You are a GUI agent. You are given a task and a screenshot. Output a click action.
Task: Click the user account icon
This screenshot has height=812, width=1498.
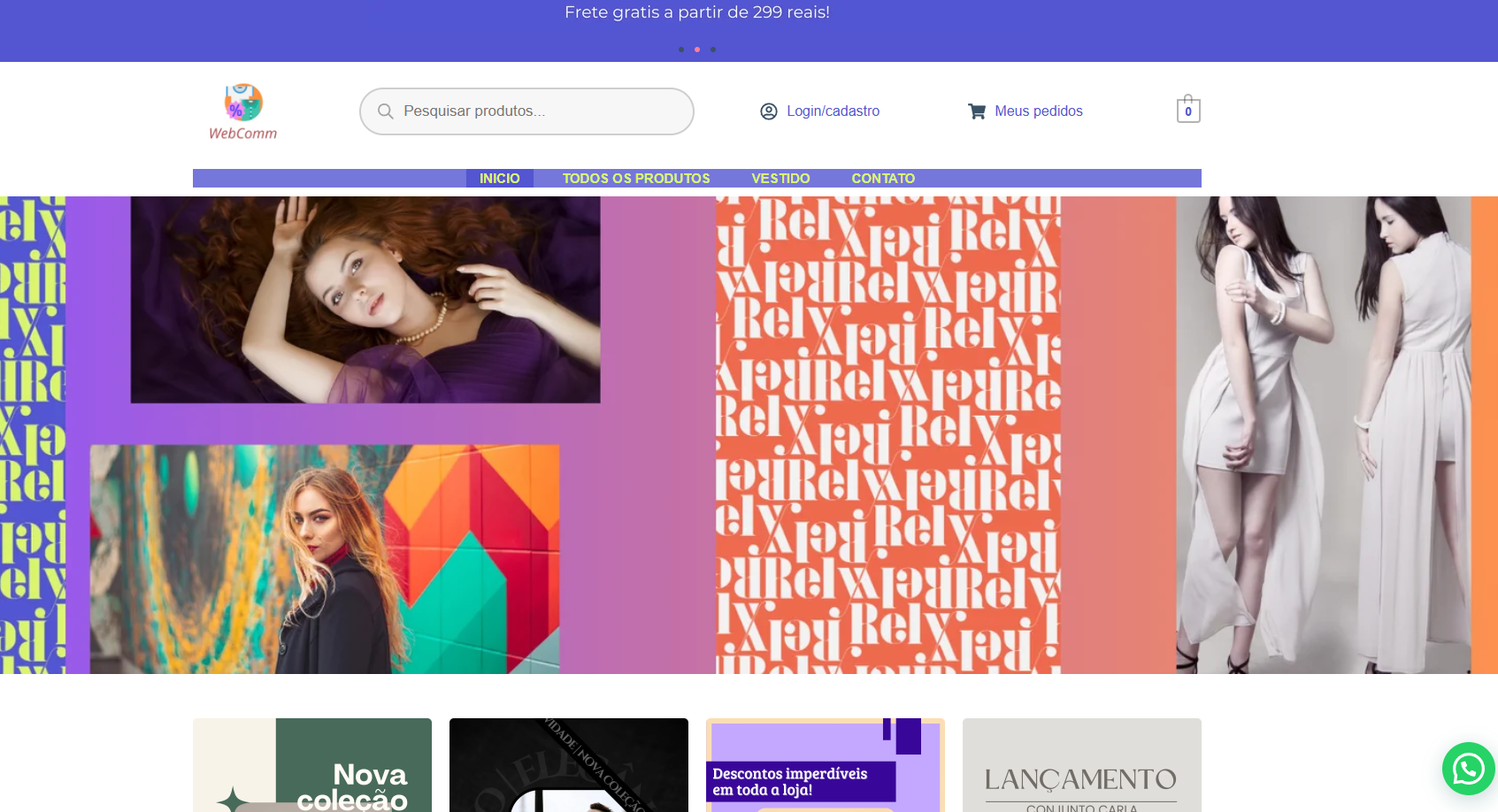tap(768, 111)
